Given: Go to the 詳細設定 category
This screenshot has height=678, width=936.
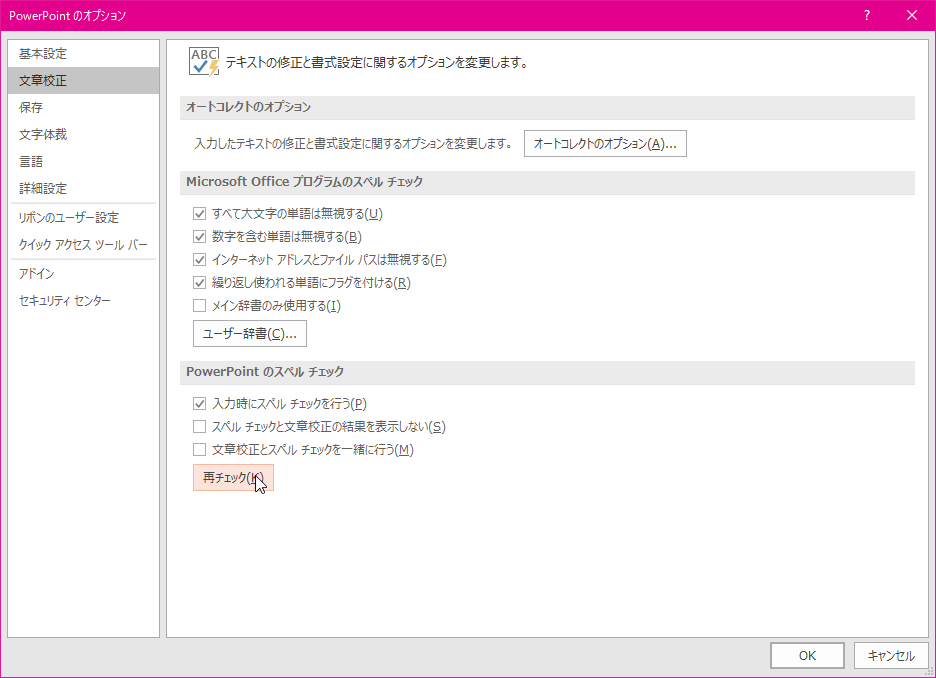Looking at the screenshot, I should tap(84, 189).
